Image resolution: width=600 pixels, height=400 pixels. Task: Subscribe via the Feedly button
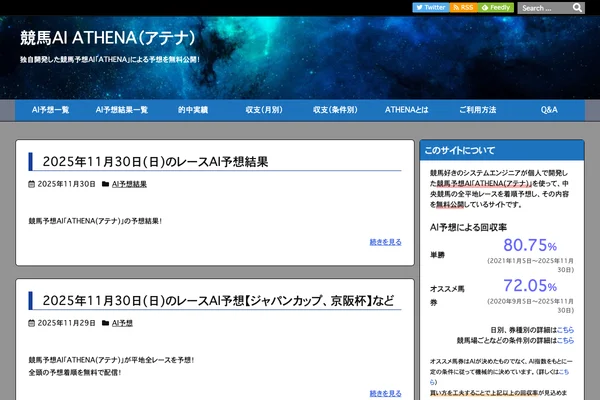(x=496, y=8)
